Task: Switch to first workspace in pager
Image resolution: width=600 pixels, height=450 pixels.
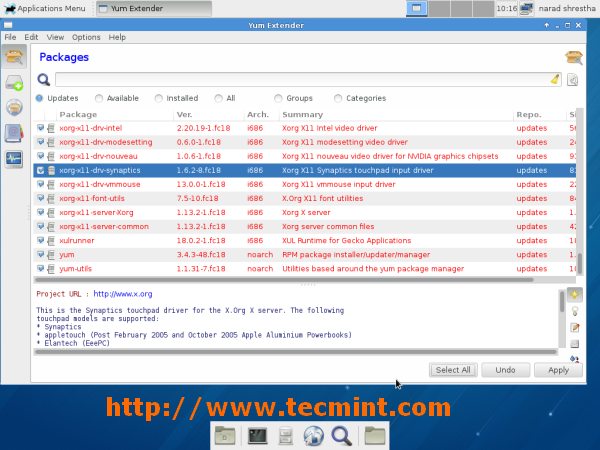Action: tap(417, 8)
